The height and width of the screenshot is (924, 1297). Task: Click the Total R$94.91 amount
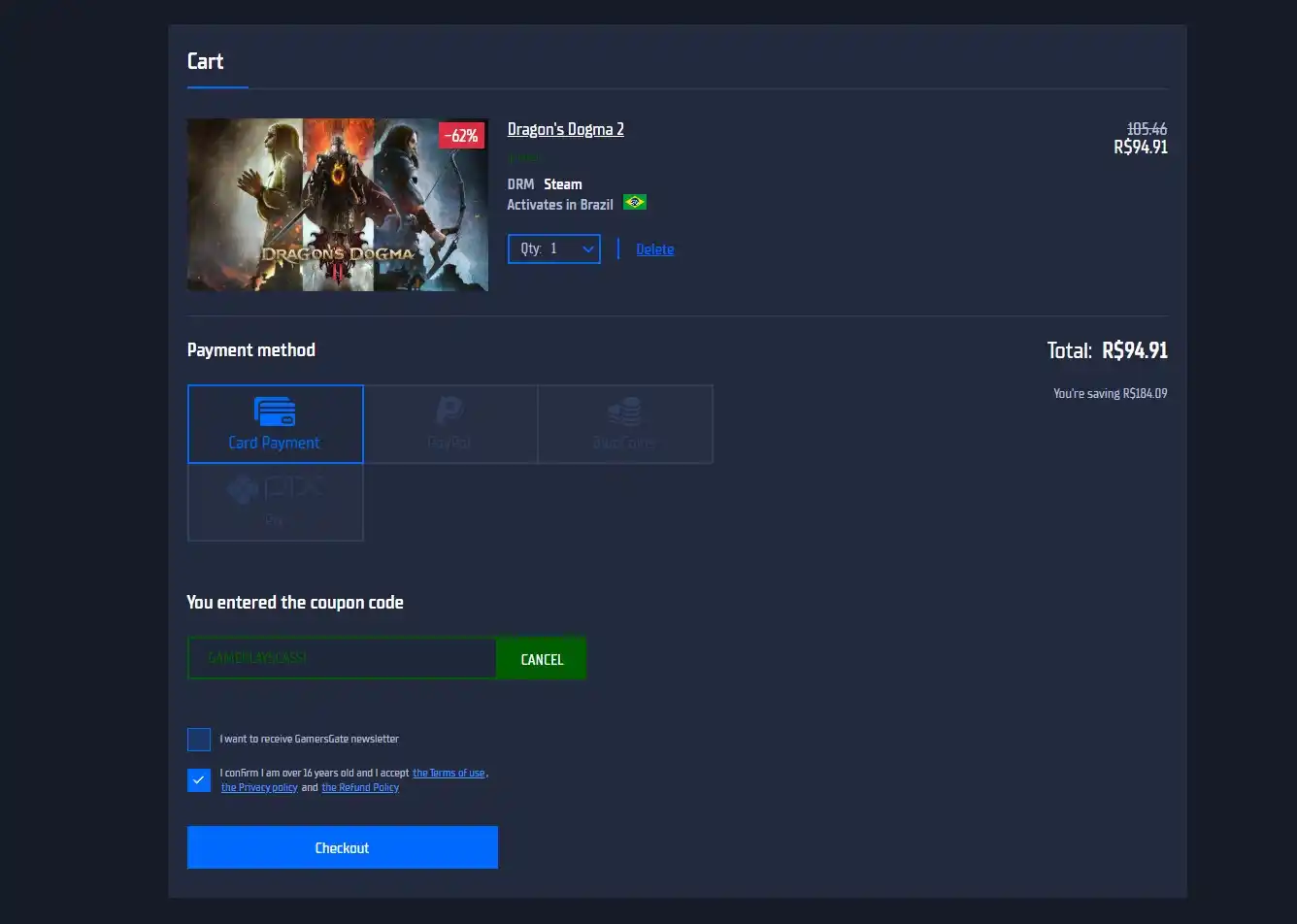click(x=1135, y=350)
